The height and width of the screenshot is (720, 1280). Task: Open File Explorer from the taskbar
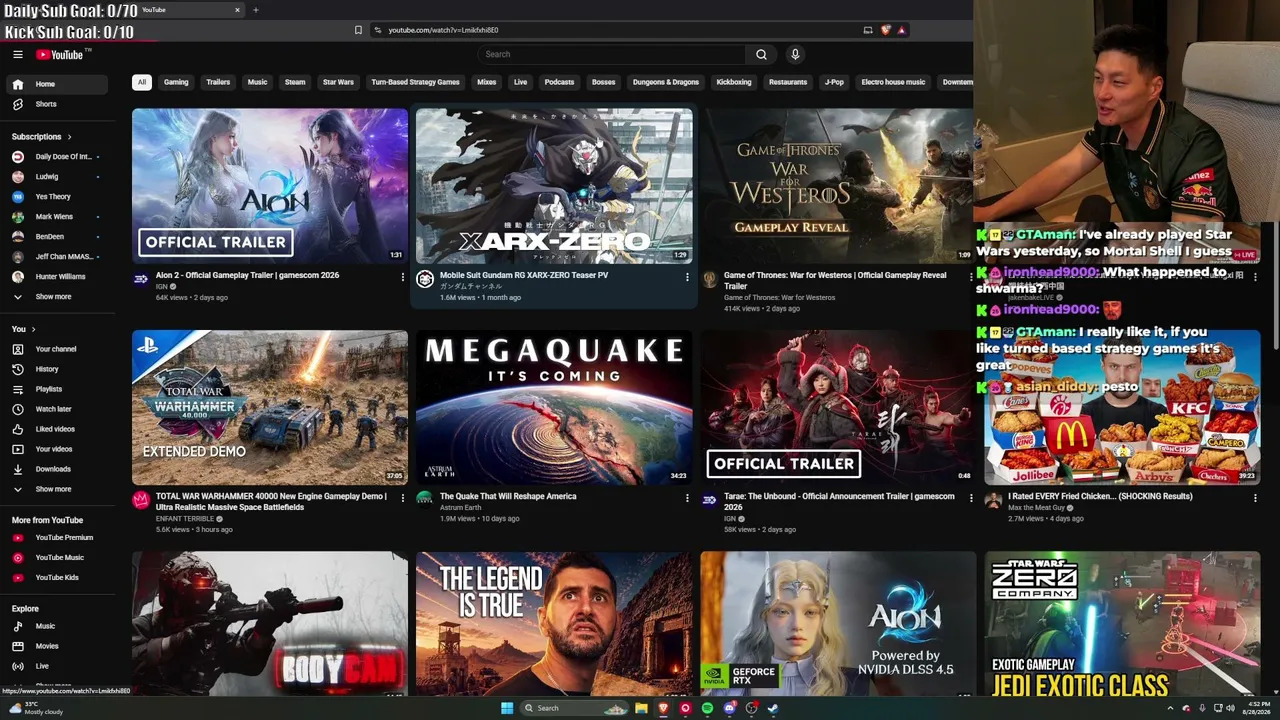coord(641,708)
